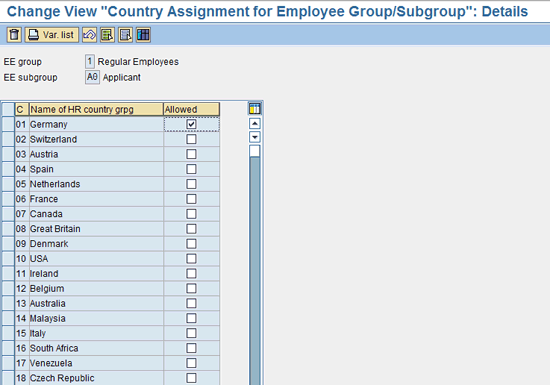Enable Allowed for Australia
The image size is (550, 385).
191,303
